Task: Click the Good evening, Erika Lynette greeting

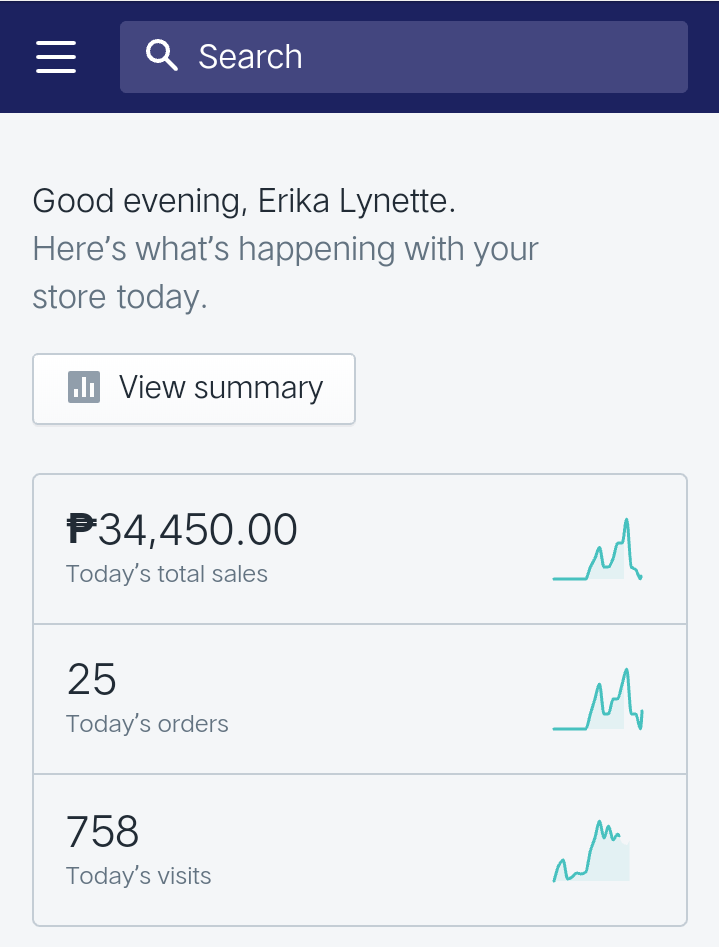Action: click(x=244, y=201)
